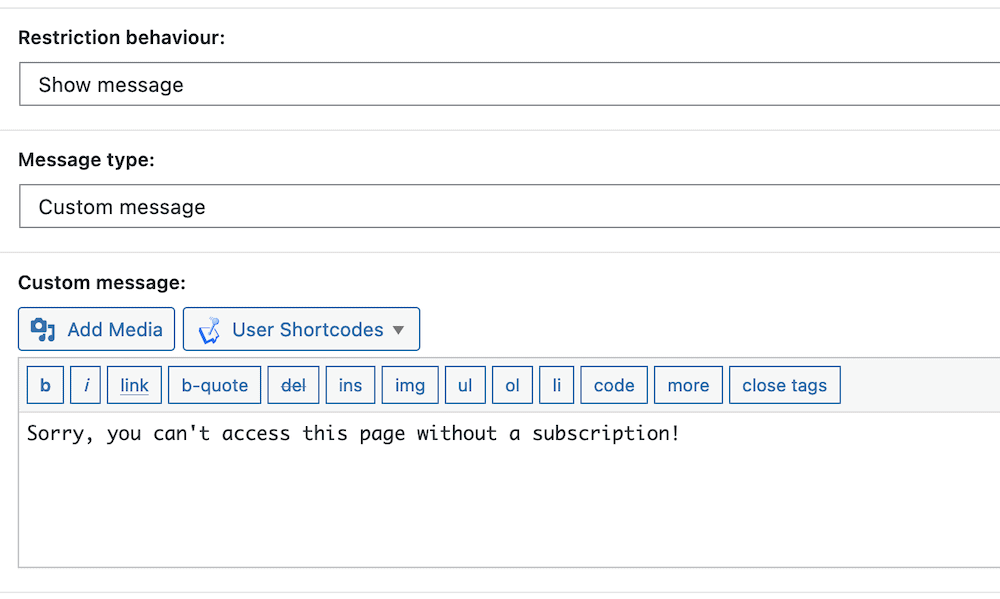Open the Message type dropdown
The width and height of the screenshot is (1000, 599).
point(510,206)
